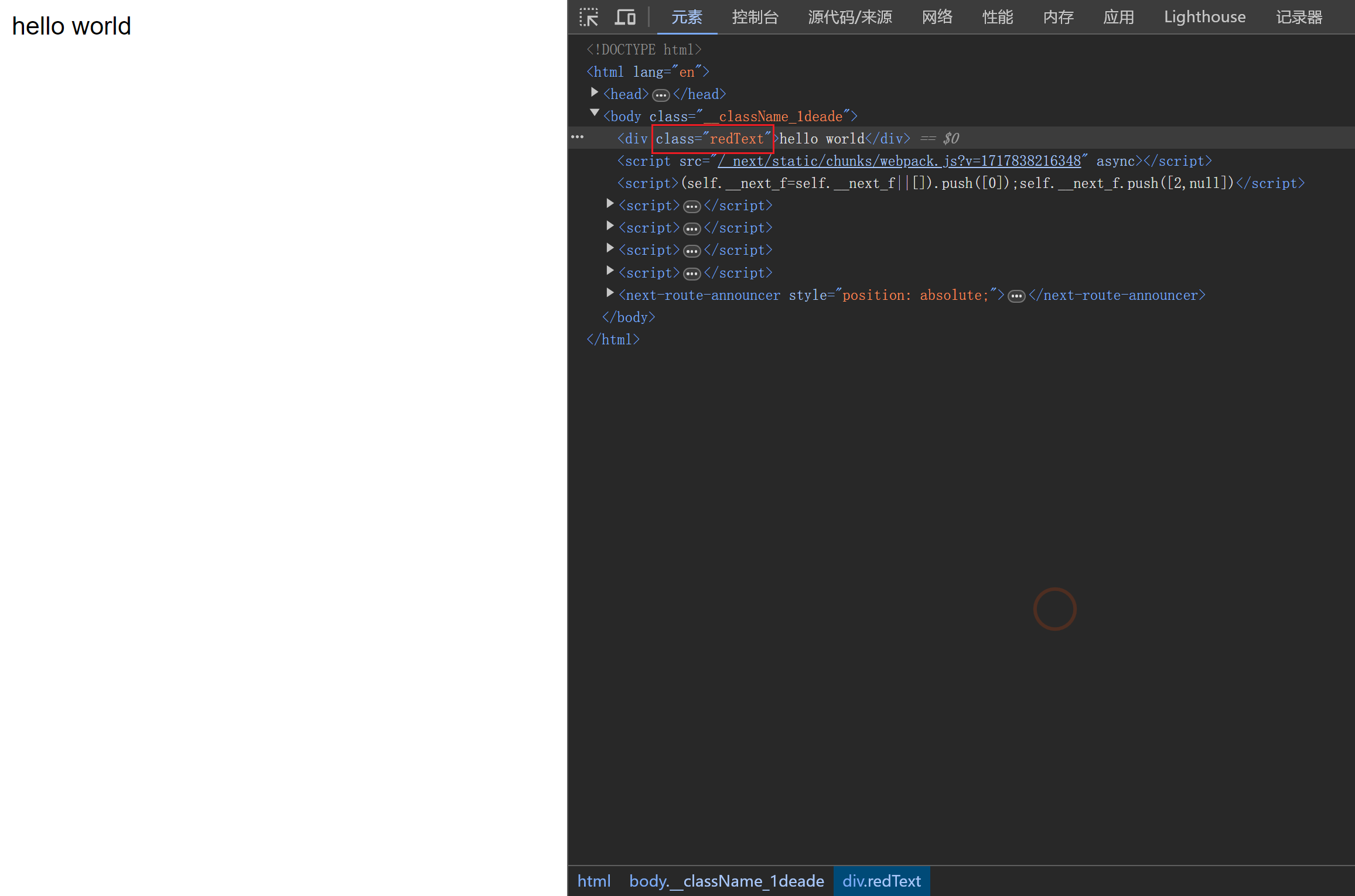This screenshot has width=1355, height=896.
Task: Expand the third collapsed script element
Action: tap(610, 248)
